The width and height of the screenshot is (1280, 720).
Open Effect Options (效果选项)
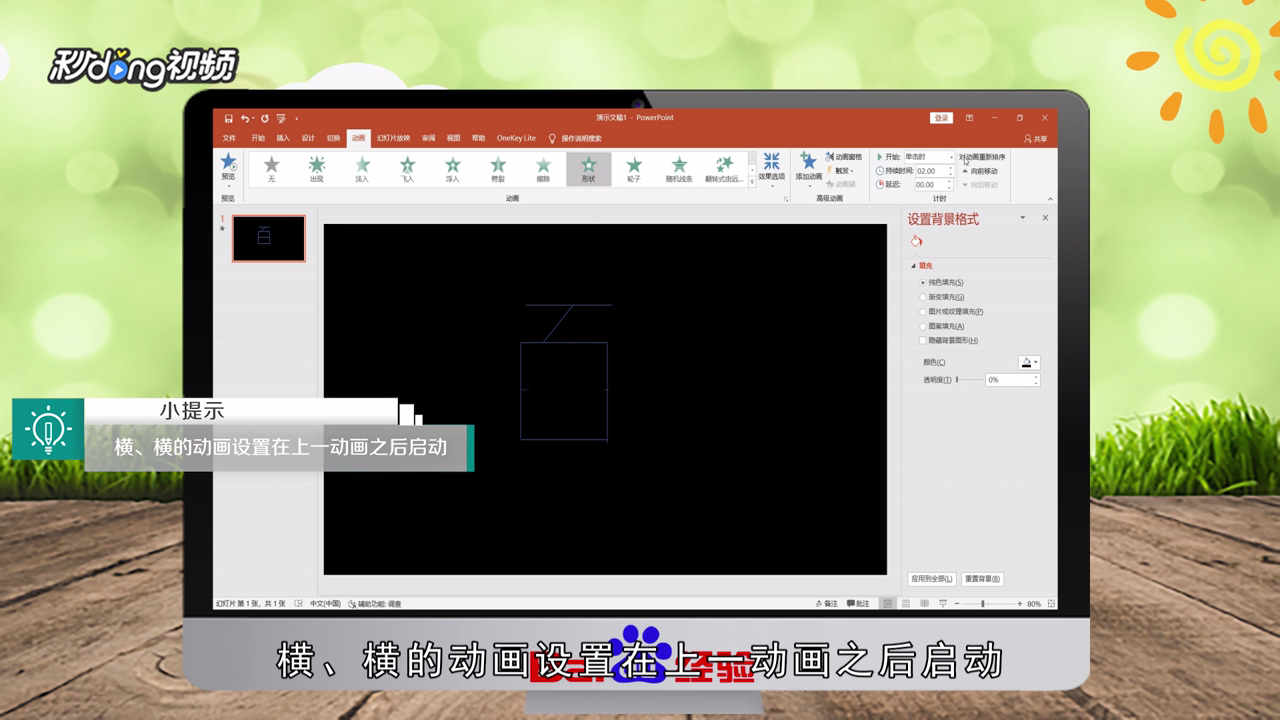(771, 168)
